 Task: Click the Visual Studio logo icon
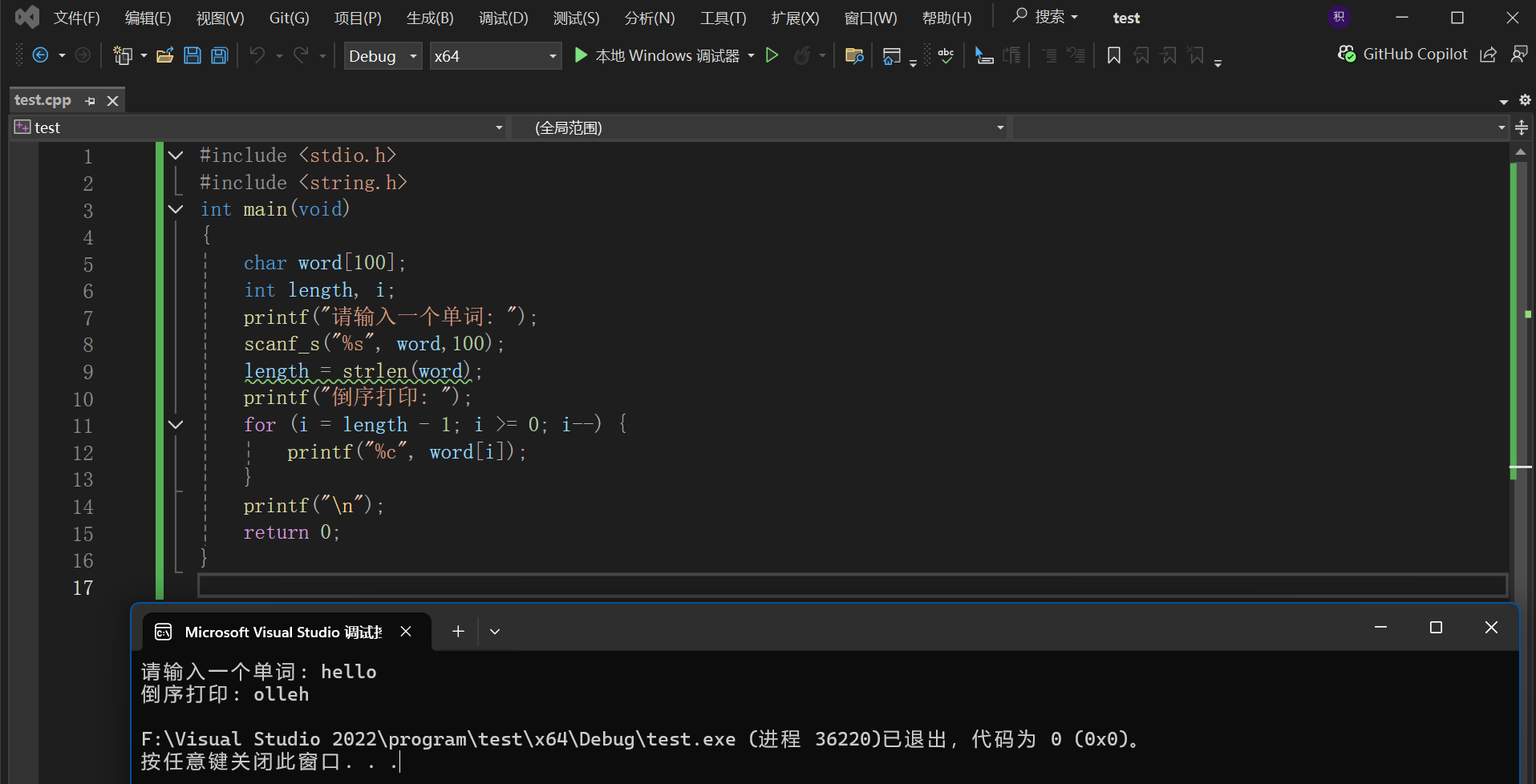click(26, 17)
